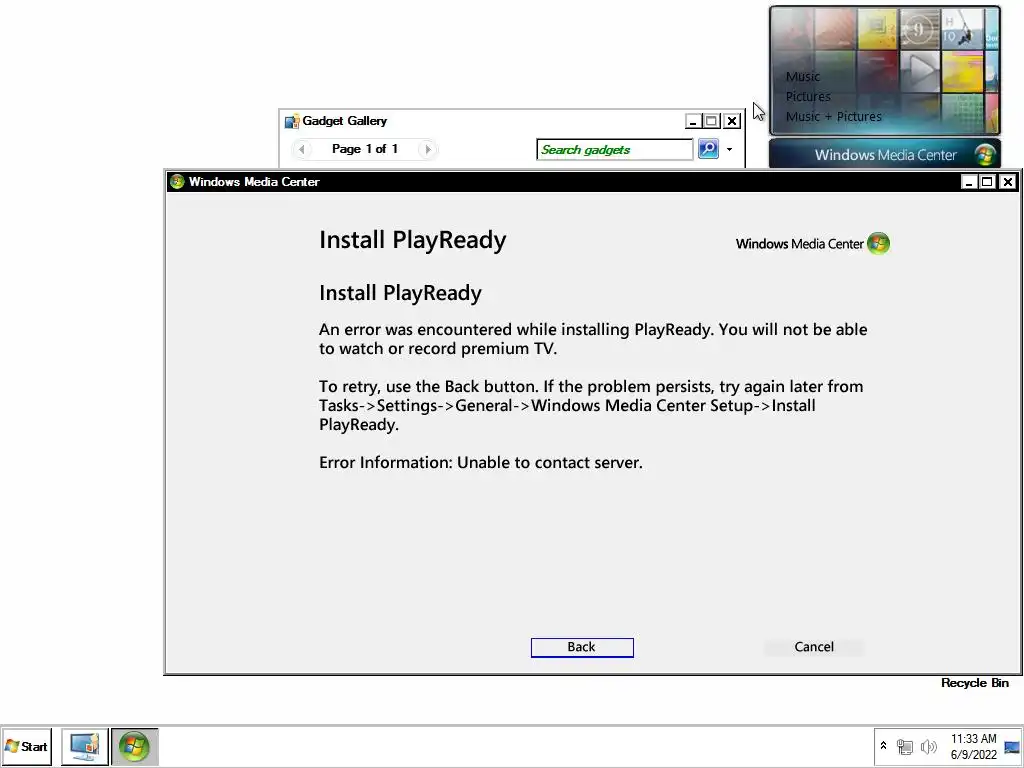Open the search options dropdown arrow in Gadget Gallery
Screen dimensions: 1024x768
(x=729, y=150)
